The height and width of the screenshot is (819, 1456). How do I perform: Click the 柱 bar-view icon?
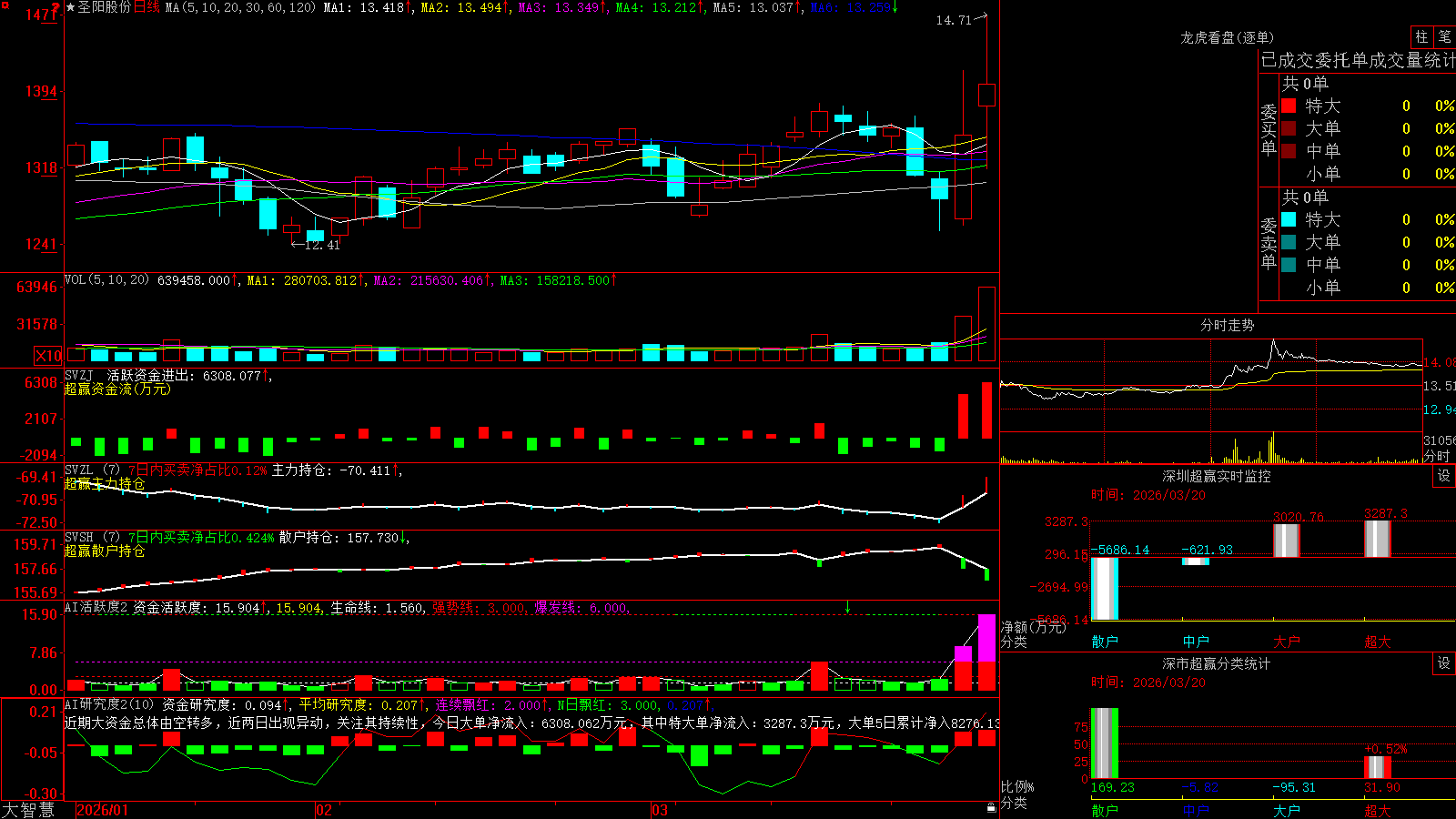click(x=1421, y=36)
